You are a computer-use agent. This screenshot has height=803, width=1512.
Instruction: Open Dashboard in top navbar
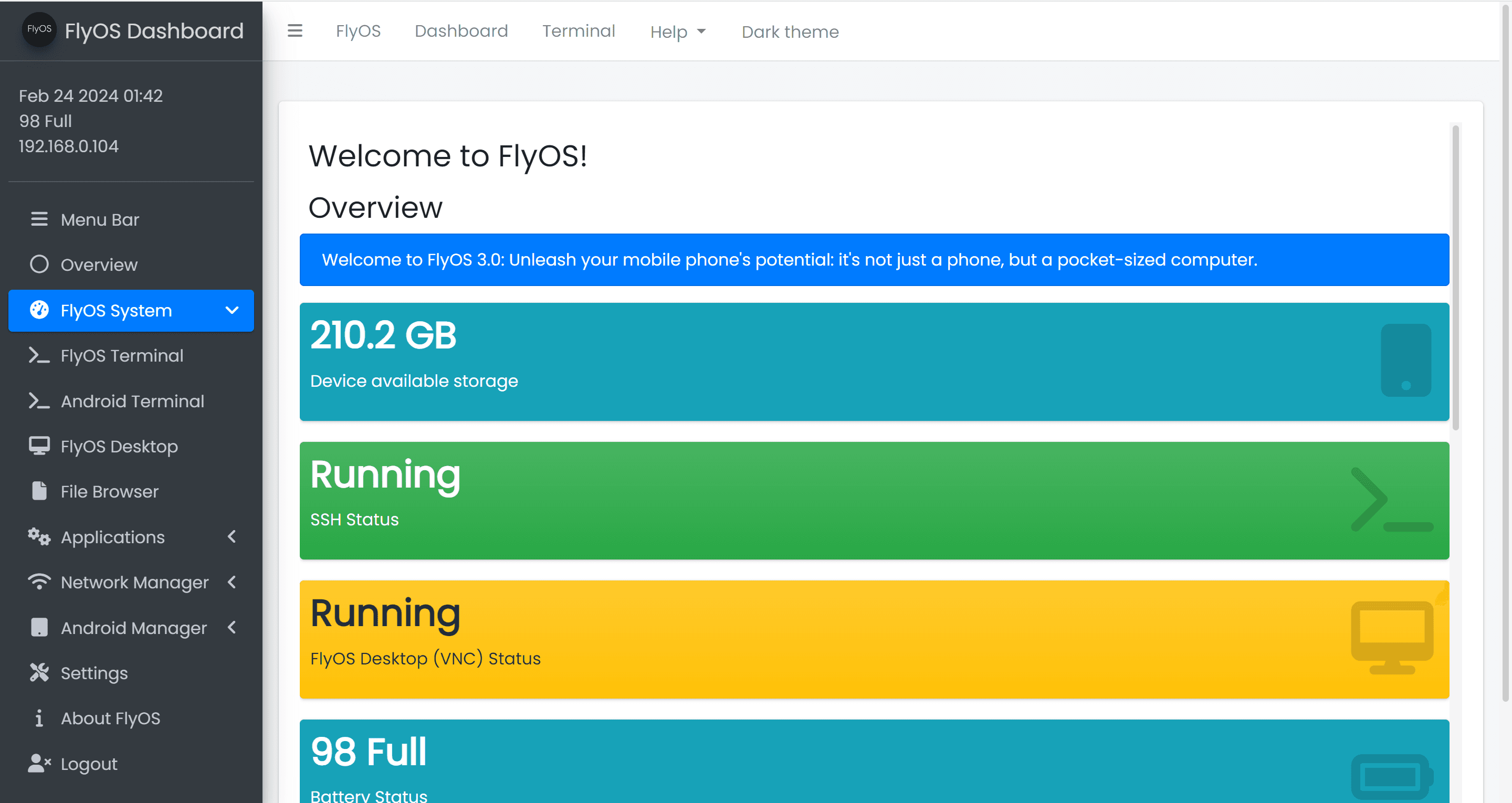coord(461,30)
